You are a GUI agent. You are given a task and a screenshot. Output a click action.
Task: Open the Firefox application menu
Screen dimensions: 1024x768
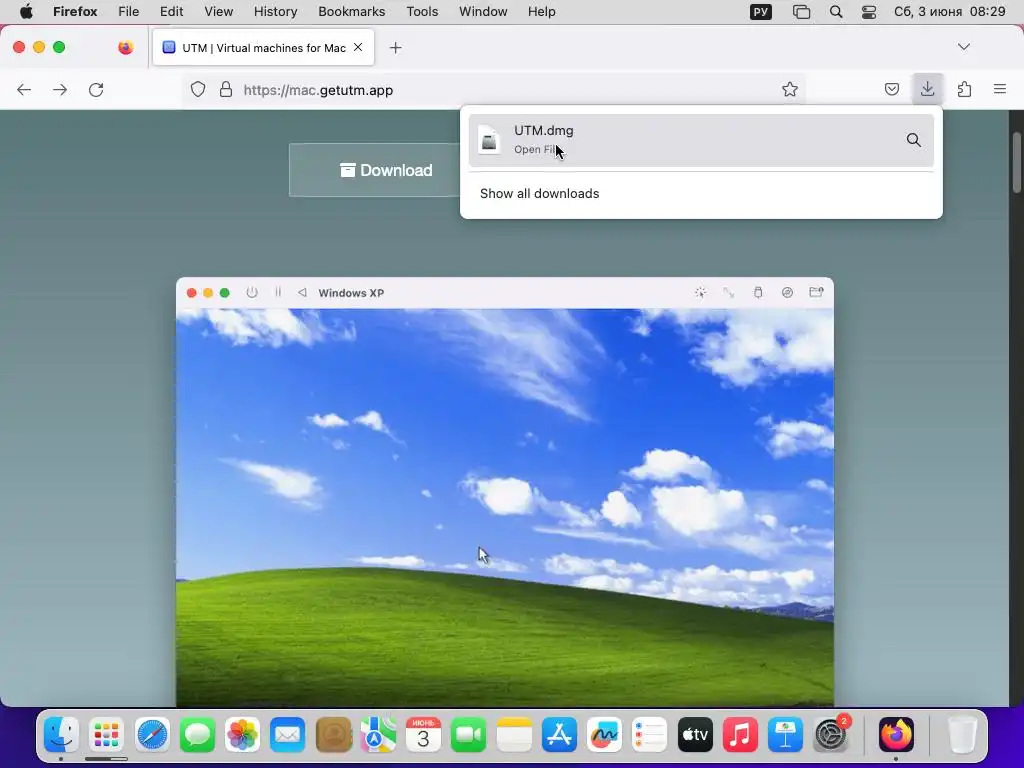tap(75, 12)
